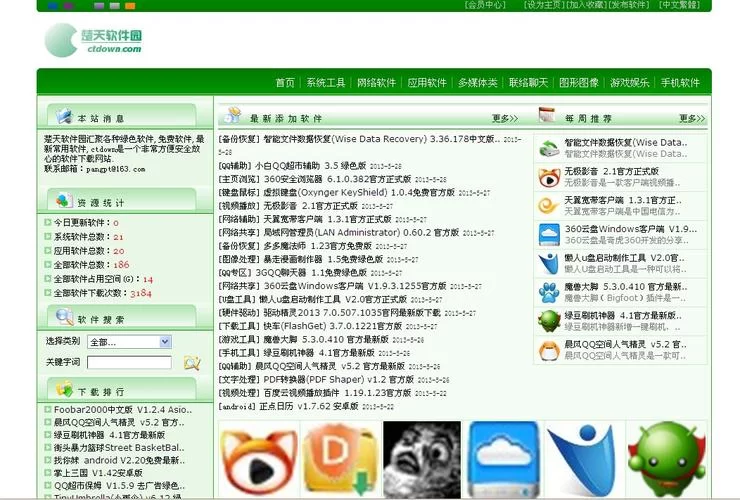
Task: Open the large green android thumbnail
Action: pos(667,459)
